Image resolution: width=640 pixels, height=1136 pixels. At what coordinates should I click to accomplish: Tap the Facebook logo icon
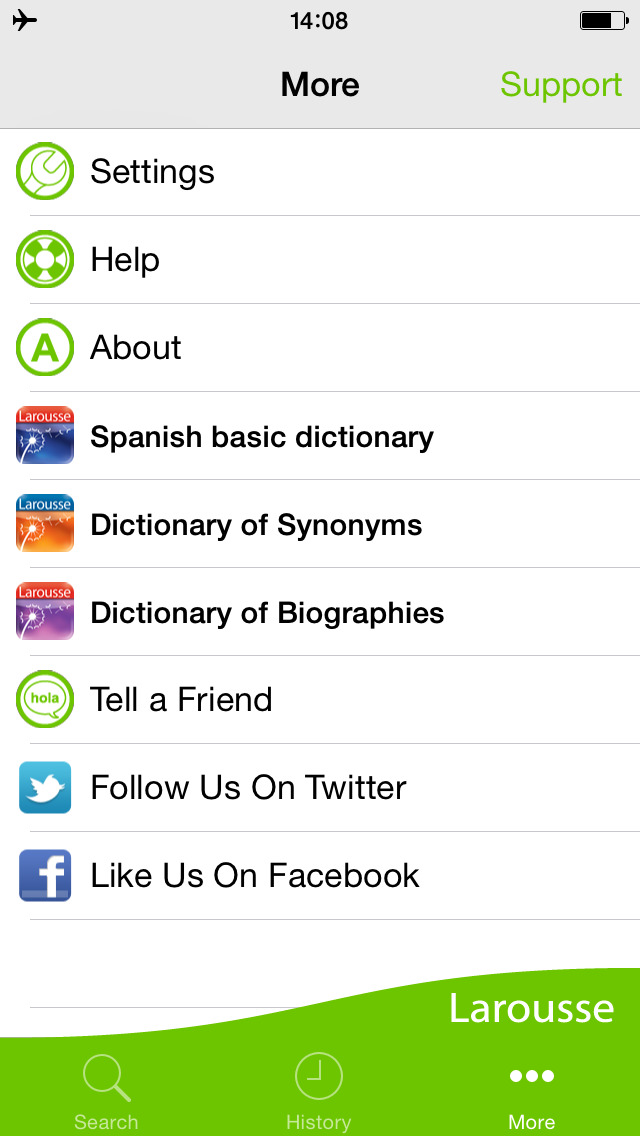[45, 876]
